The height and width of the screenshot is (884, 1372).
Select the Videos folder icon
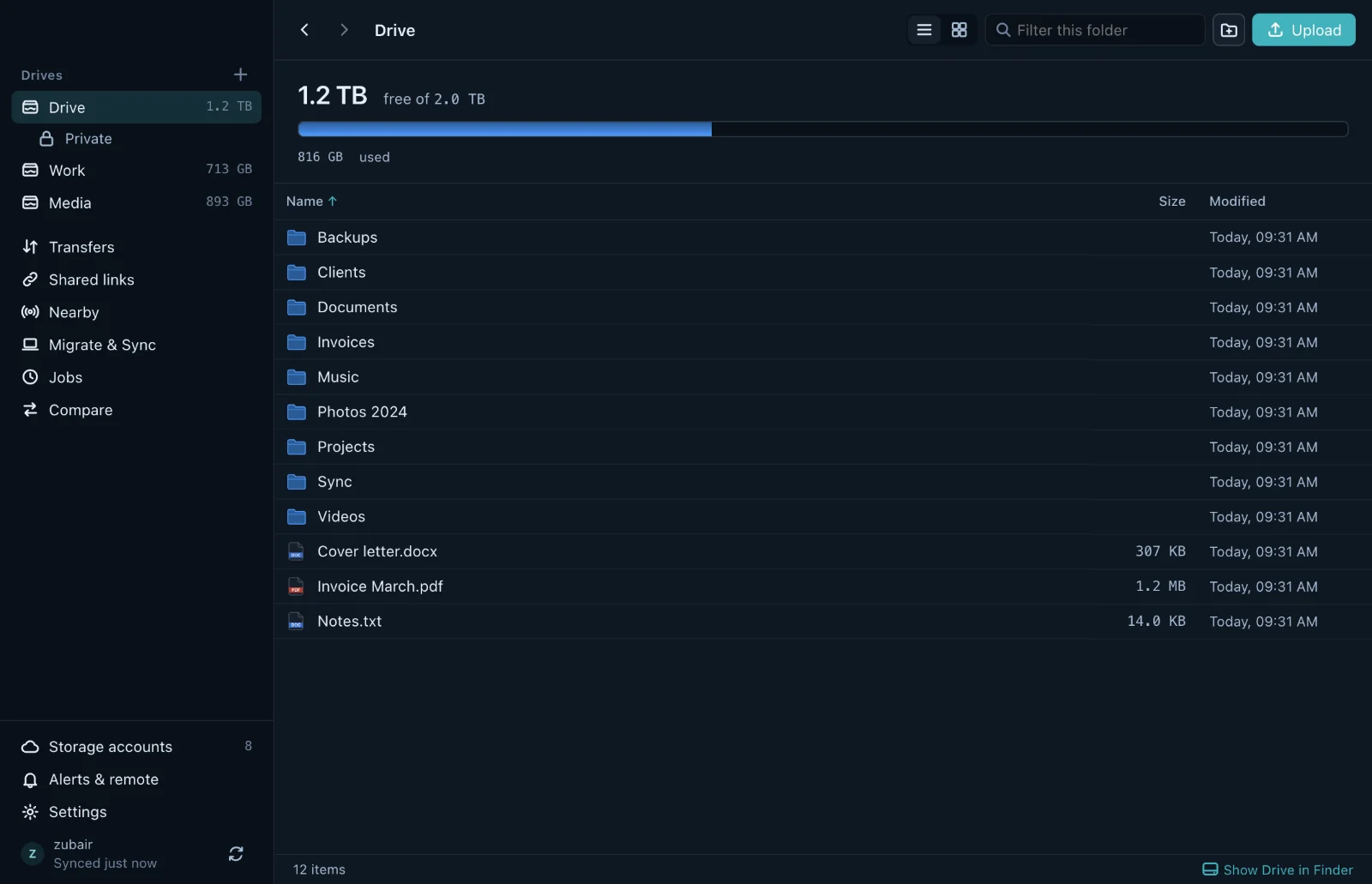[297, 517]
